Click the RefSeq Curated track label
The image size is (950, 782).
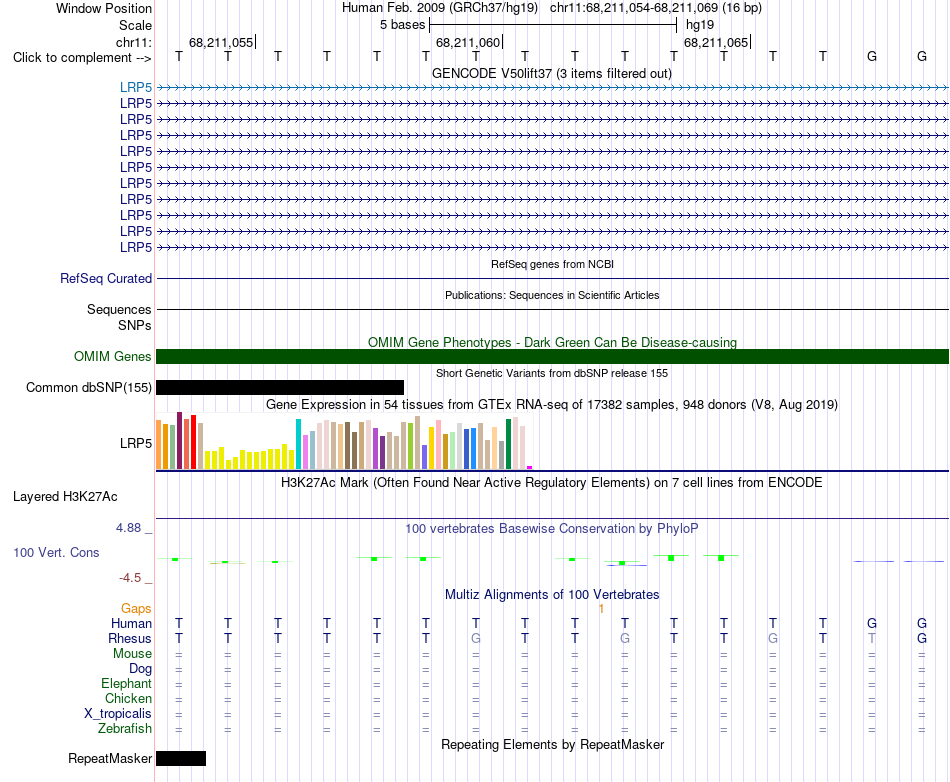pyautogui.click(x=106, y=279)
